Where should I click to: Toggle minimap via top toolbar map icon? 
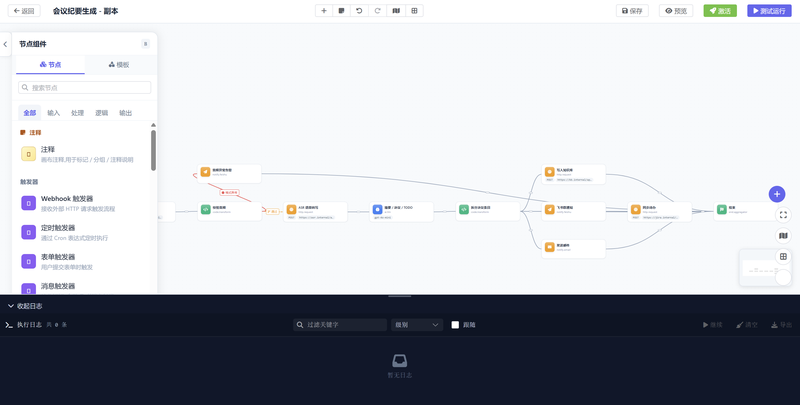[x=396, y=11]
